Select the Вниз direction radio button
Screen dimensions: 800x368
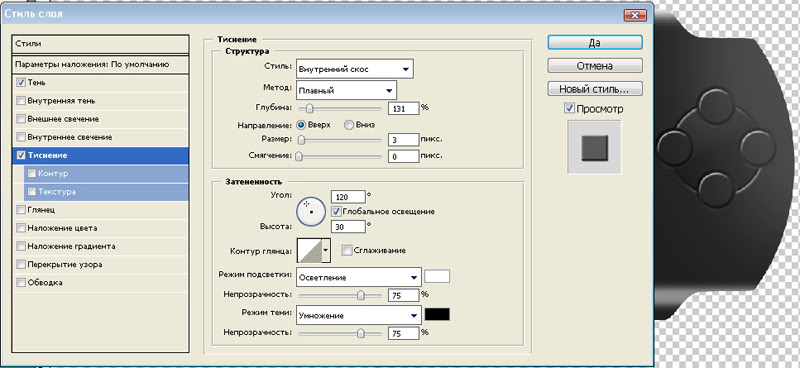349,125
